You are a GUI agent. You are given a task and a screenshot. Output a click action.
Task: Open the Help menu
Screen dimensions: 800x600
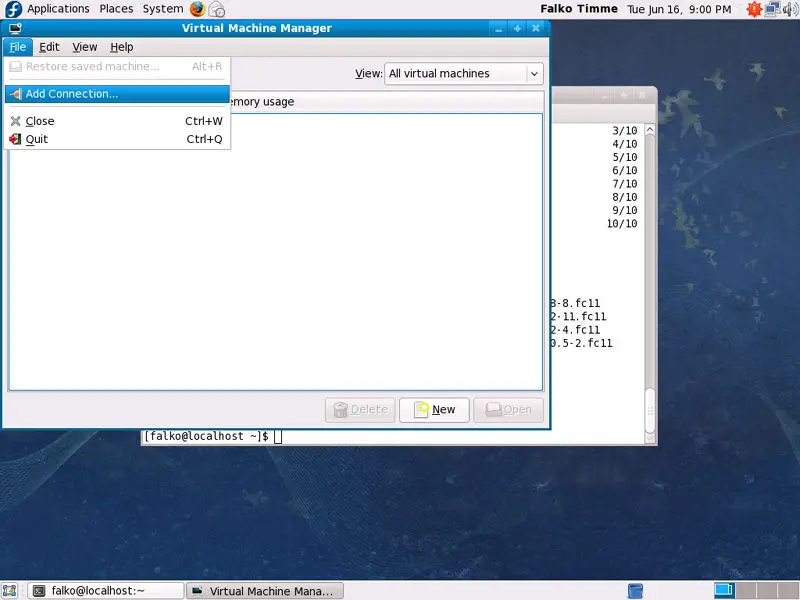pyautogui.click(x=121, y=47)
